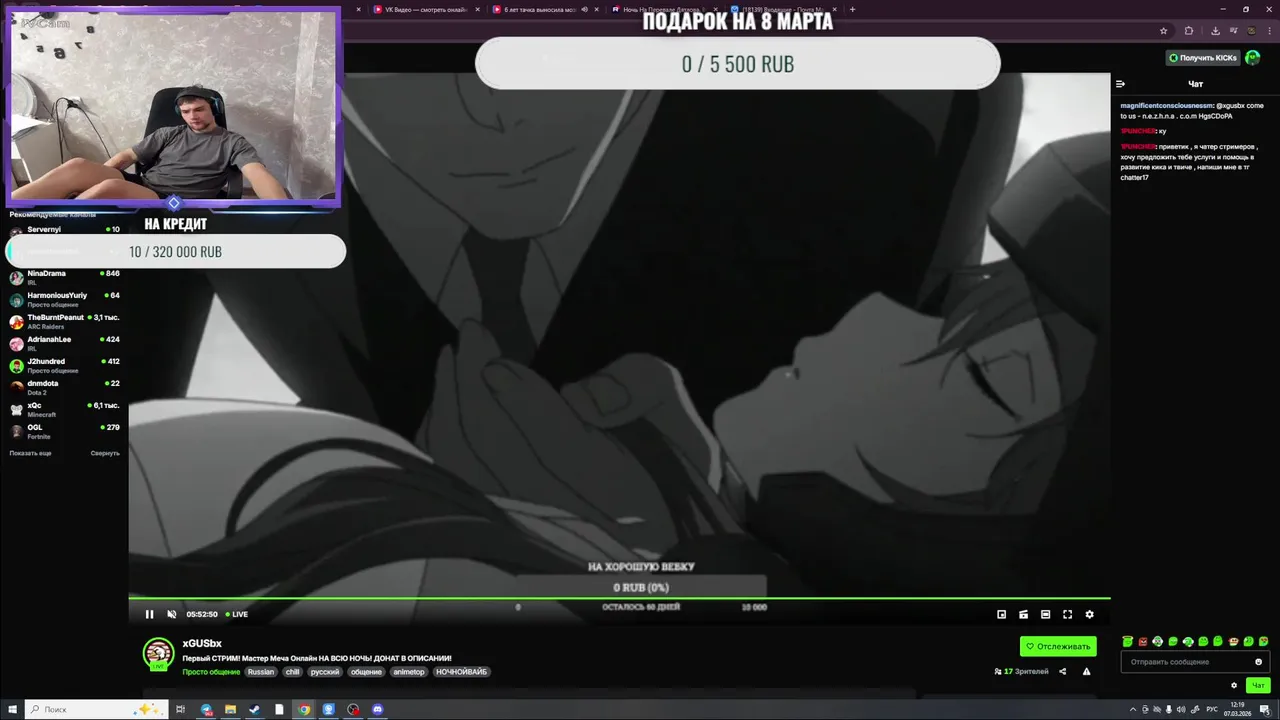Select the Russian tag

pyautogui.click(x=261, y=672)
